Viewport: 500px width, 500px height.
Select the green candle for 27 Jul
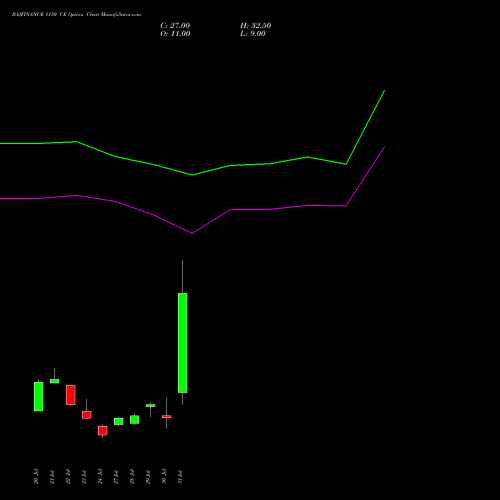click(x=119, y=421)
